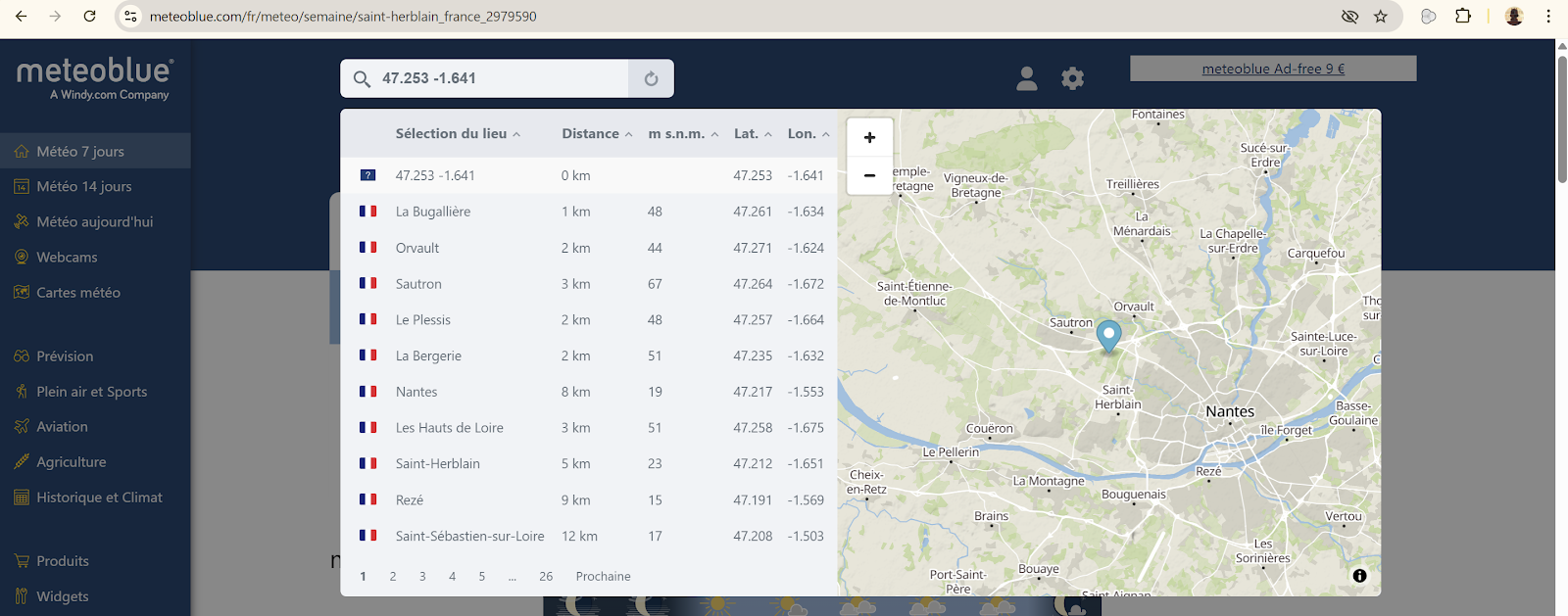Sort the table by Distance column

pos(597,134)
